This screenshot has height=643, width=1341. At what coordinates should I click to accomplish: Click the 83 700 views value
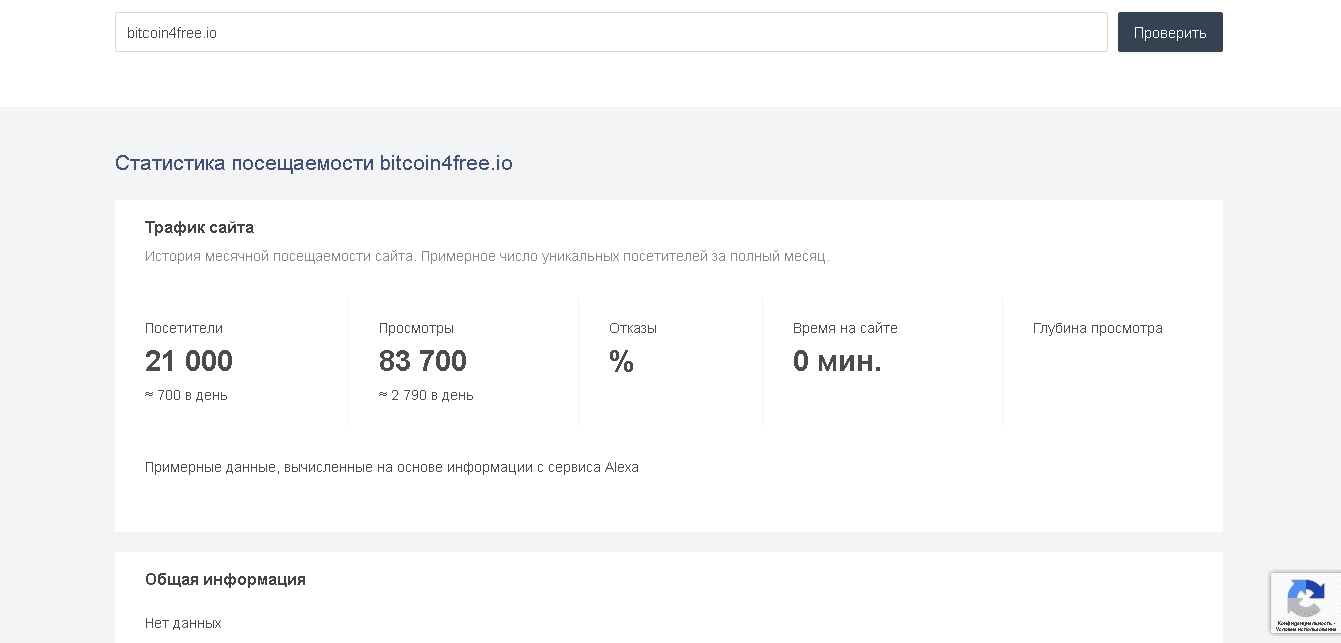422,361
